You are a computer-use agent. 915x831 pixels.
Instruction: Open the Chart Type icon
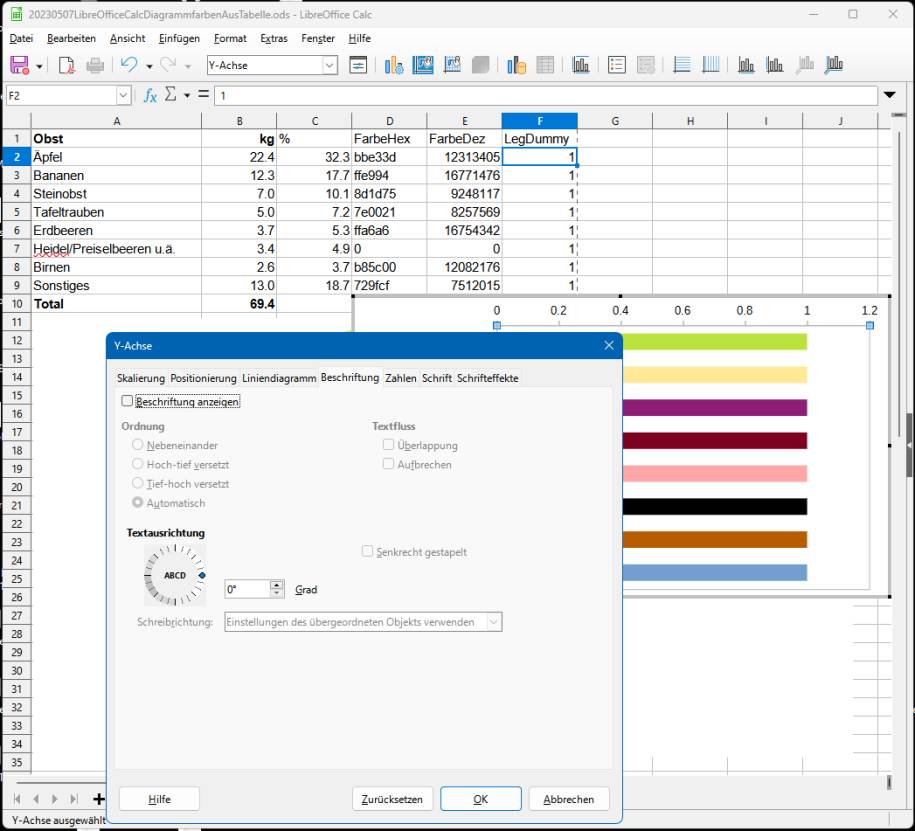tap(394, 65)
